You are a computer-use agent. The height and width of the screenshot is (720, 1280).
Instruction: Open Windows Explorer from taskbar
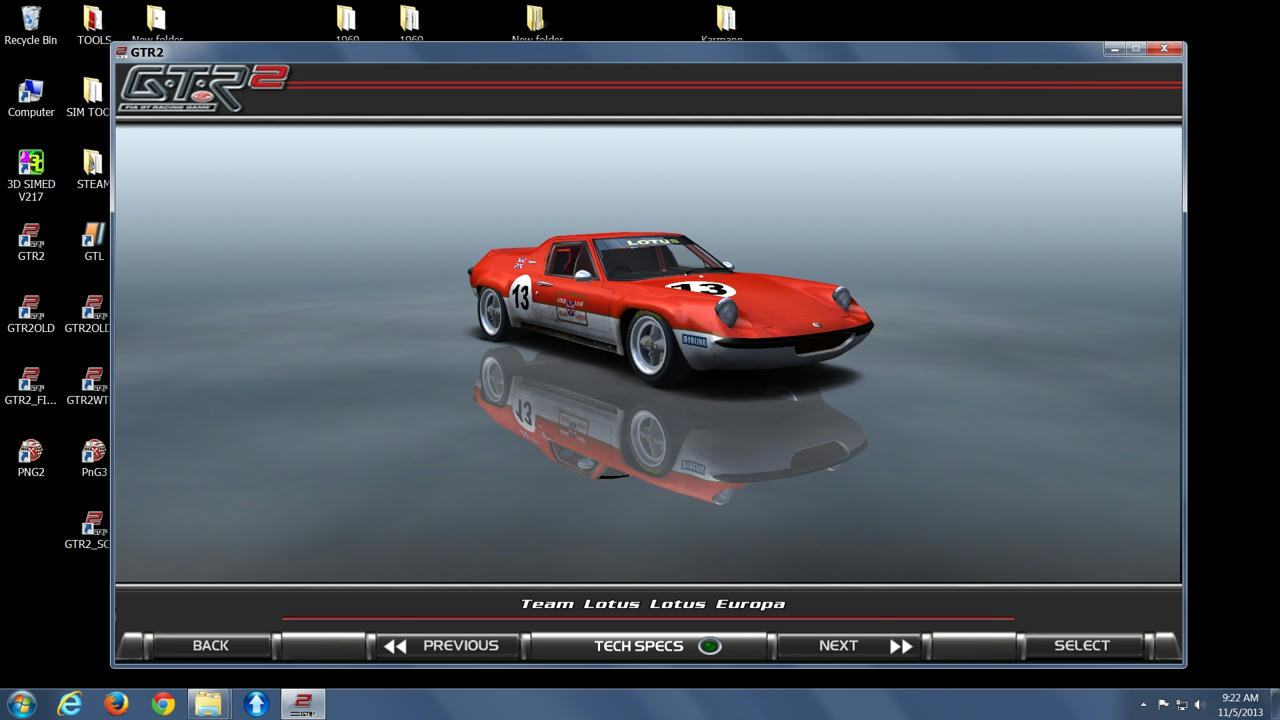208,704
